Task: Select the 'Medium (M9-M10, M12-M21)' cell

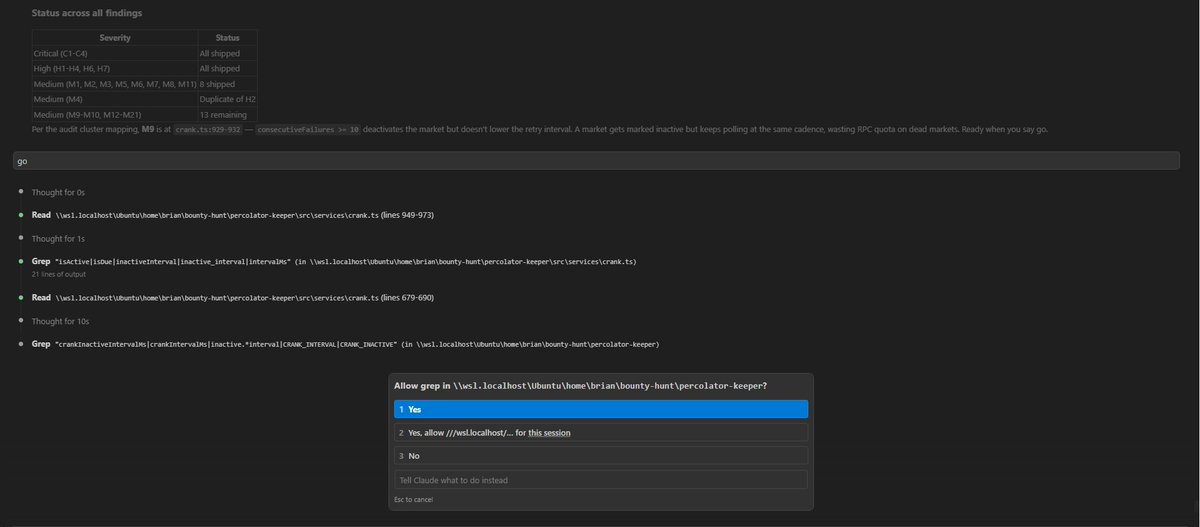Action: (x=115, y=115)
